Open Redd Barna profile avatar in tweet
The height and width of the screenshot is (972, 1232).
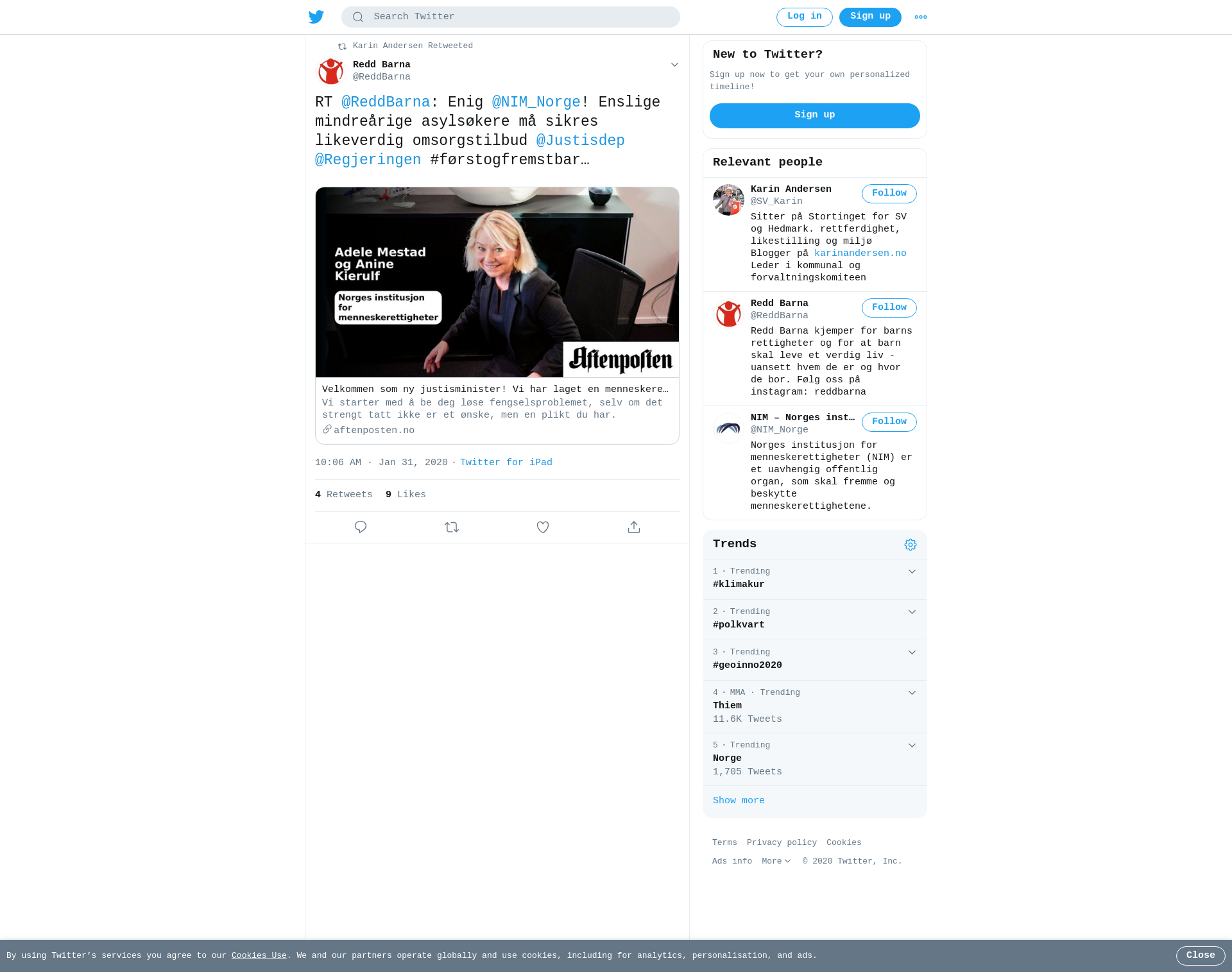331,71
